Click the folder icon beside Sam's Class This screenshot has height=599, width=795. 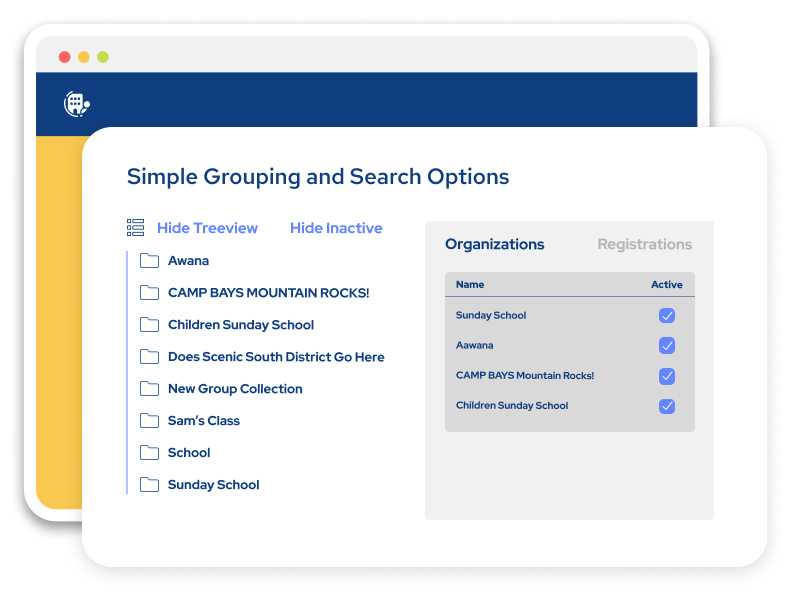149,420
